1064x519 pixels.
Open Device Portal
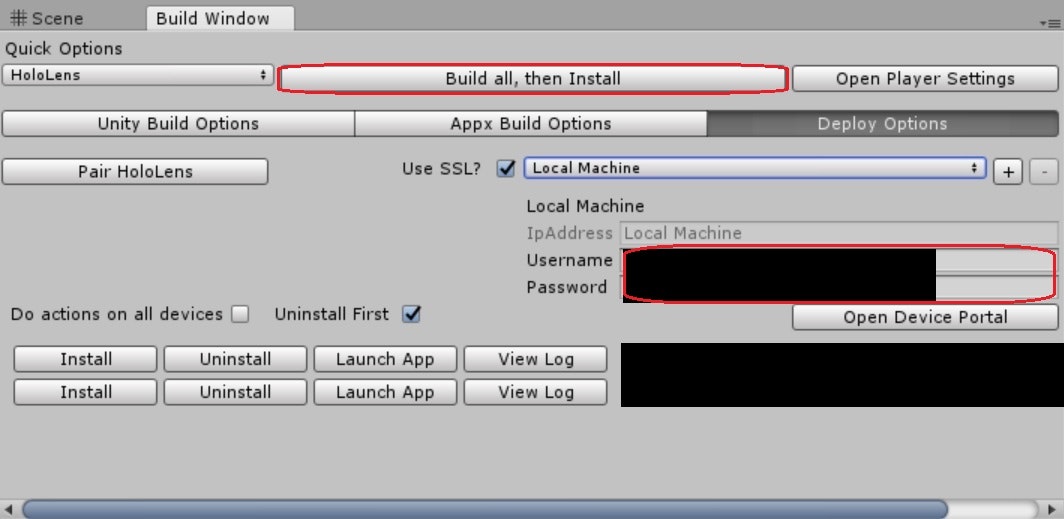[925, 317]
